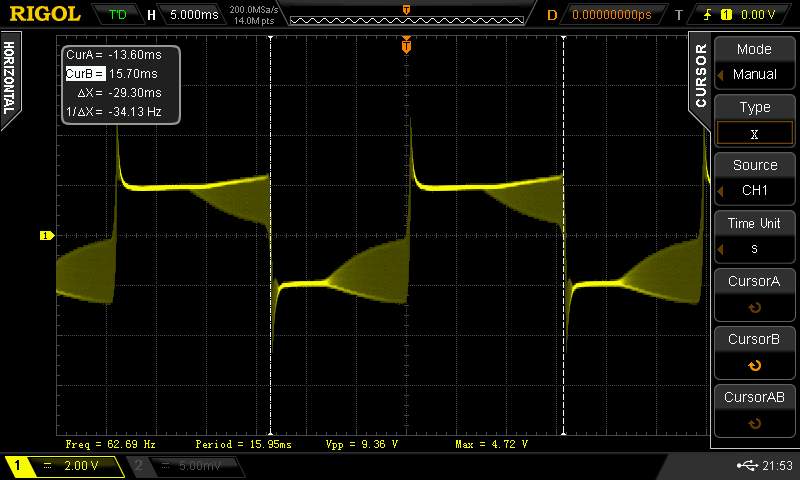This screenshot has width=800, height=480.
Task: Click the T'D trigger status indicator
Action: pyautogui.click(x=118, y=15)
